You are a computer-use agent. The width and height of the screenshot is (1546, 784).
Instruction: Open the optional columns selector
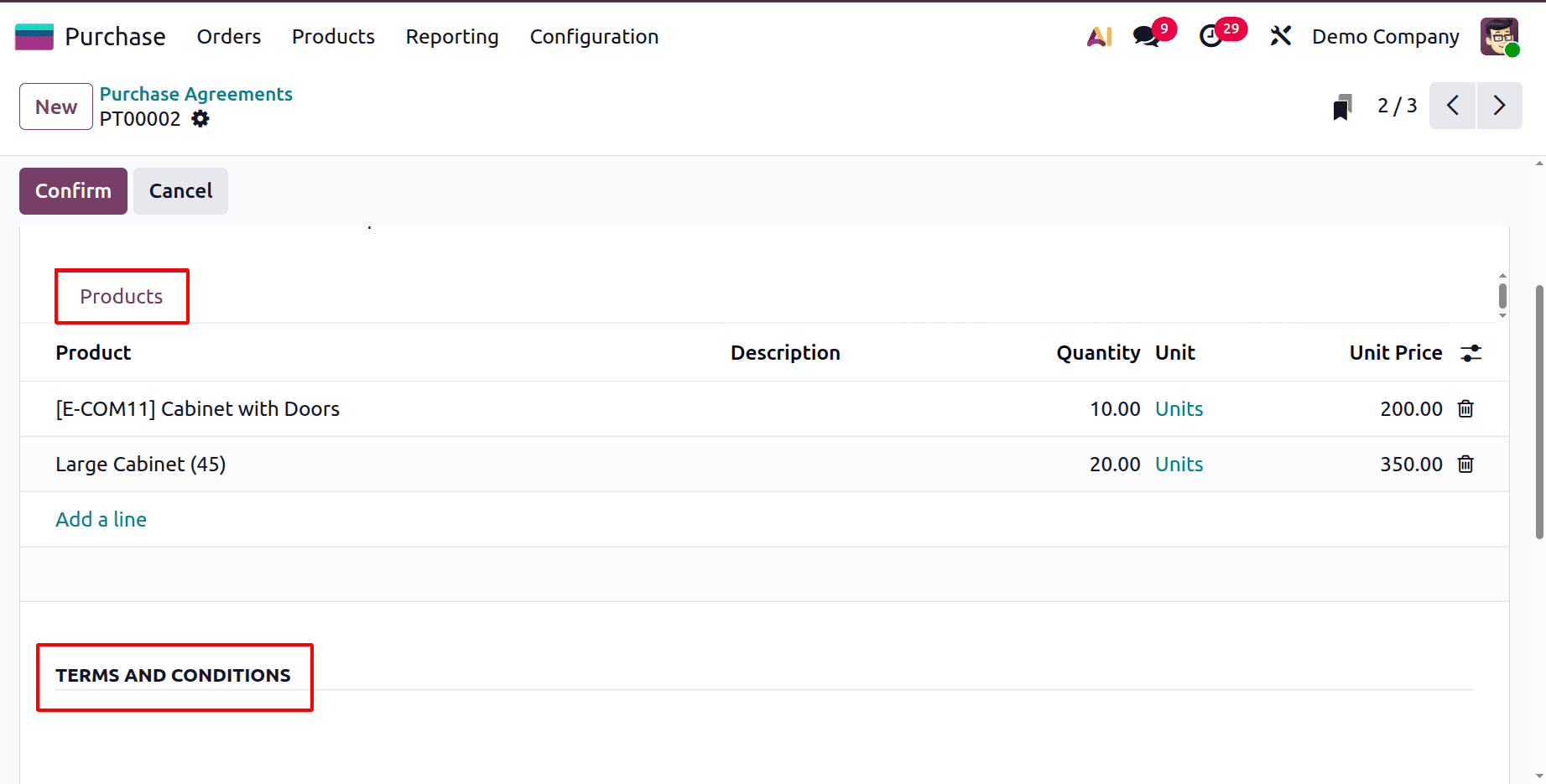click(x=1471, y=353)
